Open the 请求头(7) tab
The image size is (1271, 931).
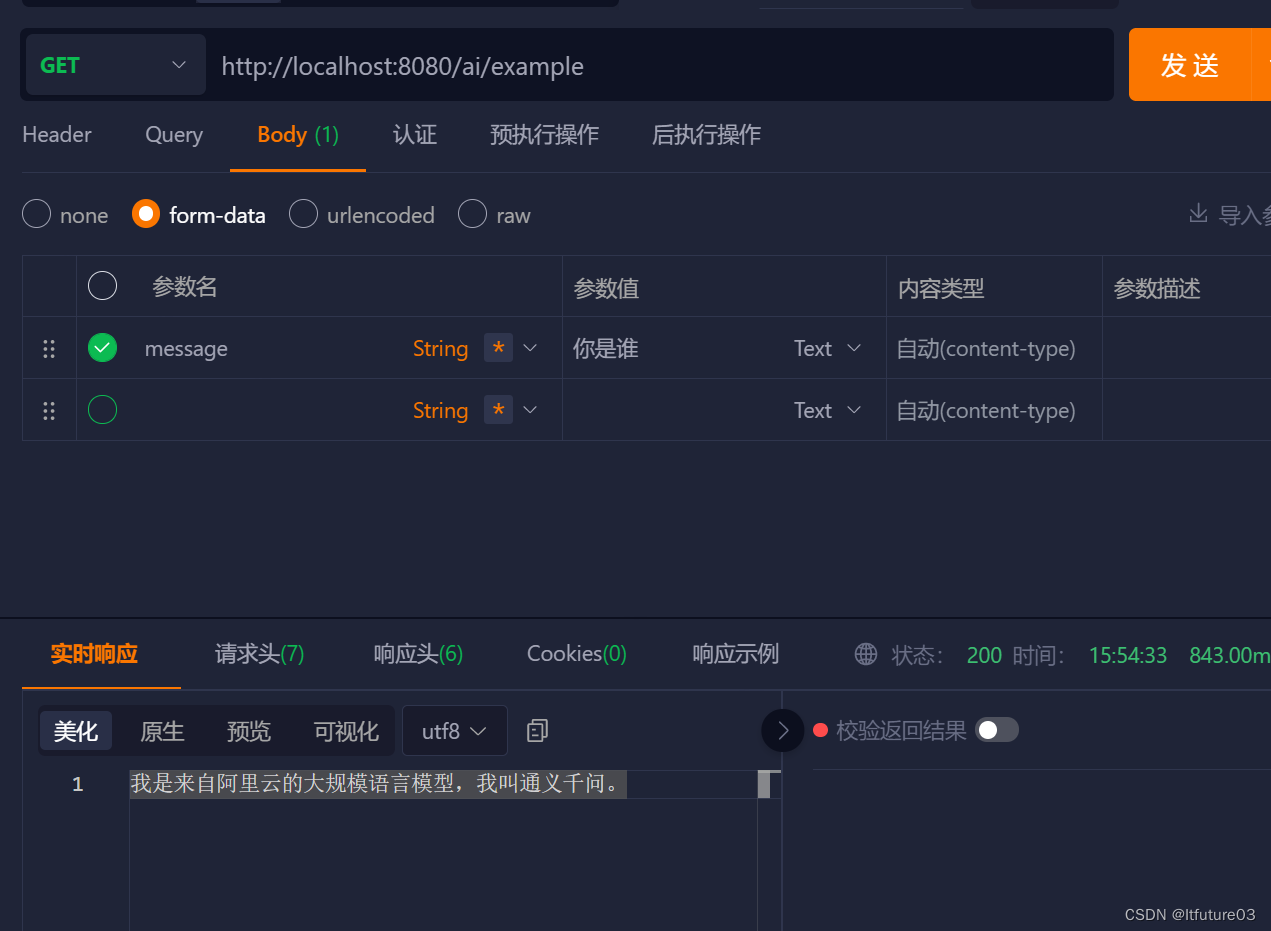click(260, 654)
